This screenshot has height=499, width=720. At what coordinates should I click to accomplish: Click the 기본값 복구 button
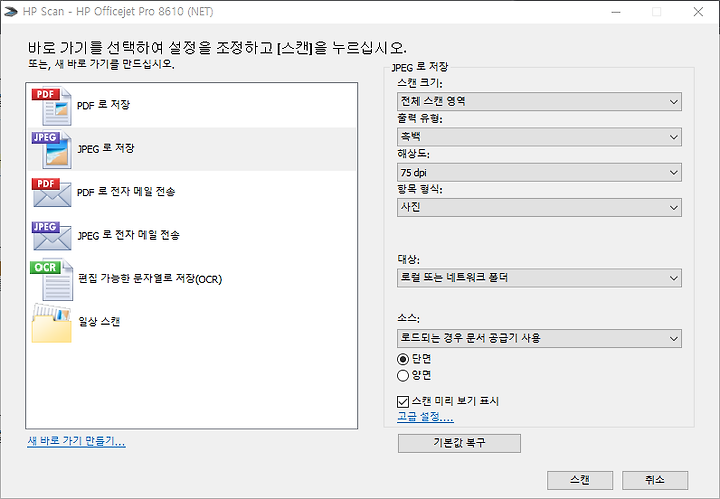(x=459, y=443)
